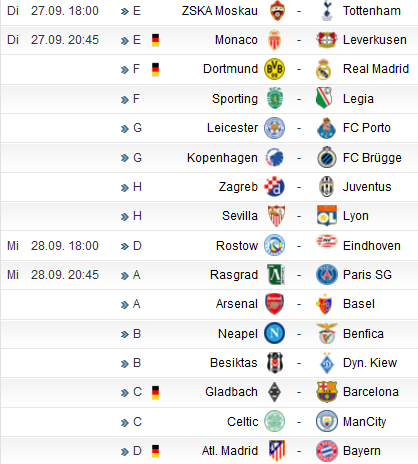Click the Arsenal cannon crest

[x=274, y=304]
